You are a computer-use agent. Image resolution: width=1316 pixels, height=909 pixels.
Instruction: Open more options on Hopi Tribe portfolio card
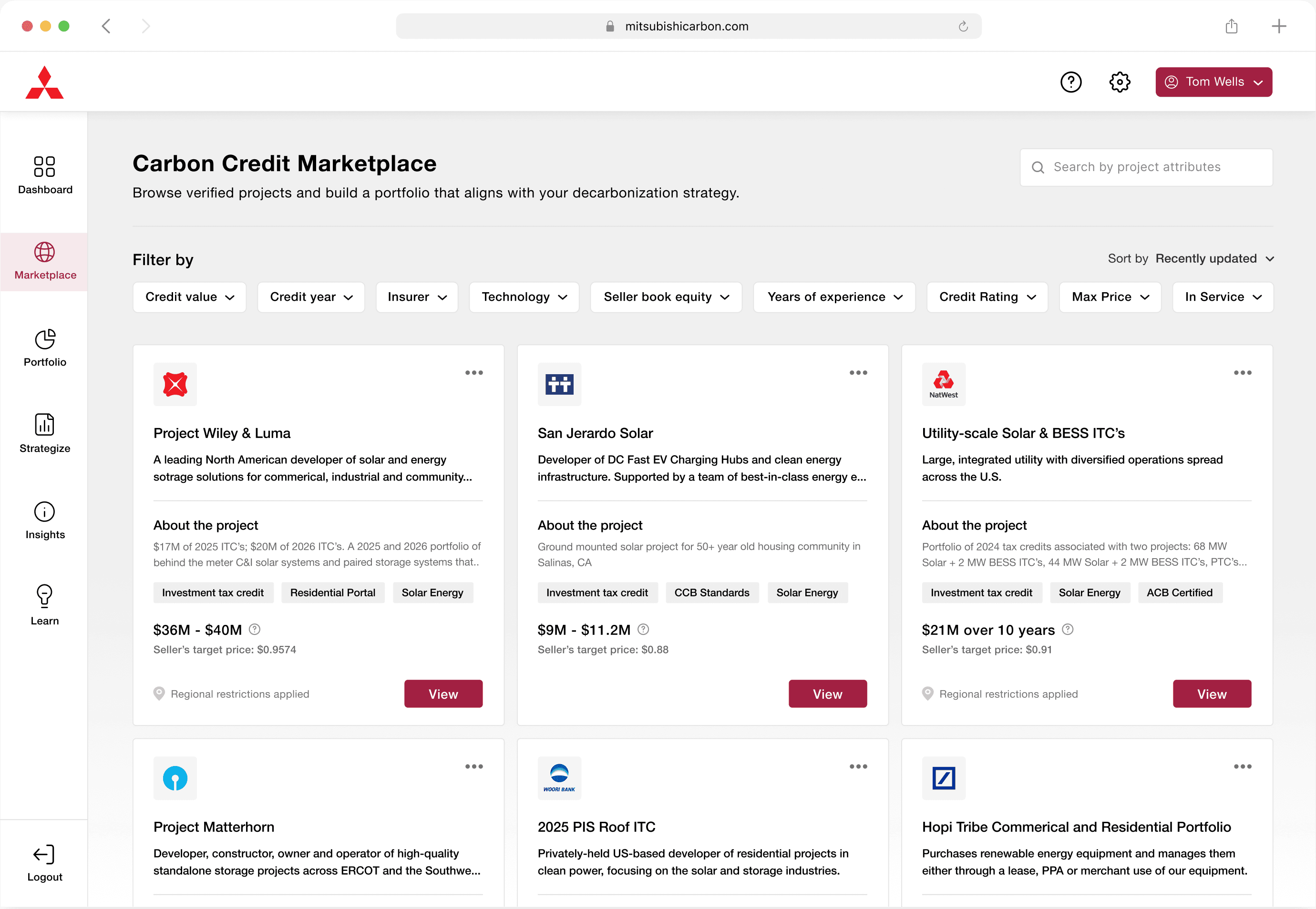(x=1242, y=766)
